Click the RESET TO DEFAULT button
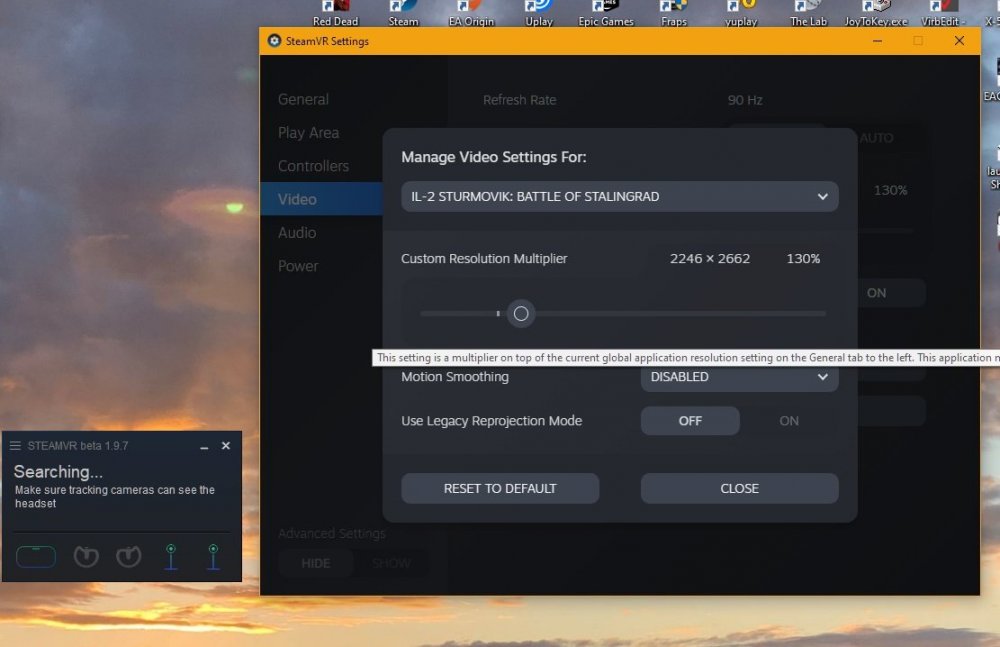1000x647 pixels. pos(500,488)
